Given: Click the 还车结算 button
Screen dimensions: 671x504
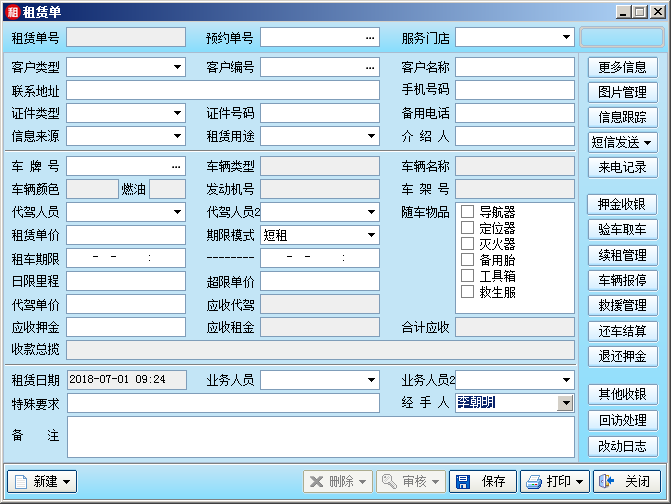Looking at the screenshot, I should [622, 331].
